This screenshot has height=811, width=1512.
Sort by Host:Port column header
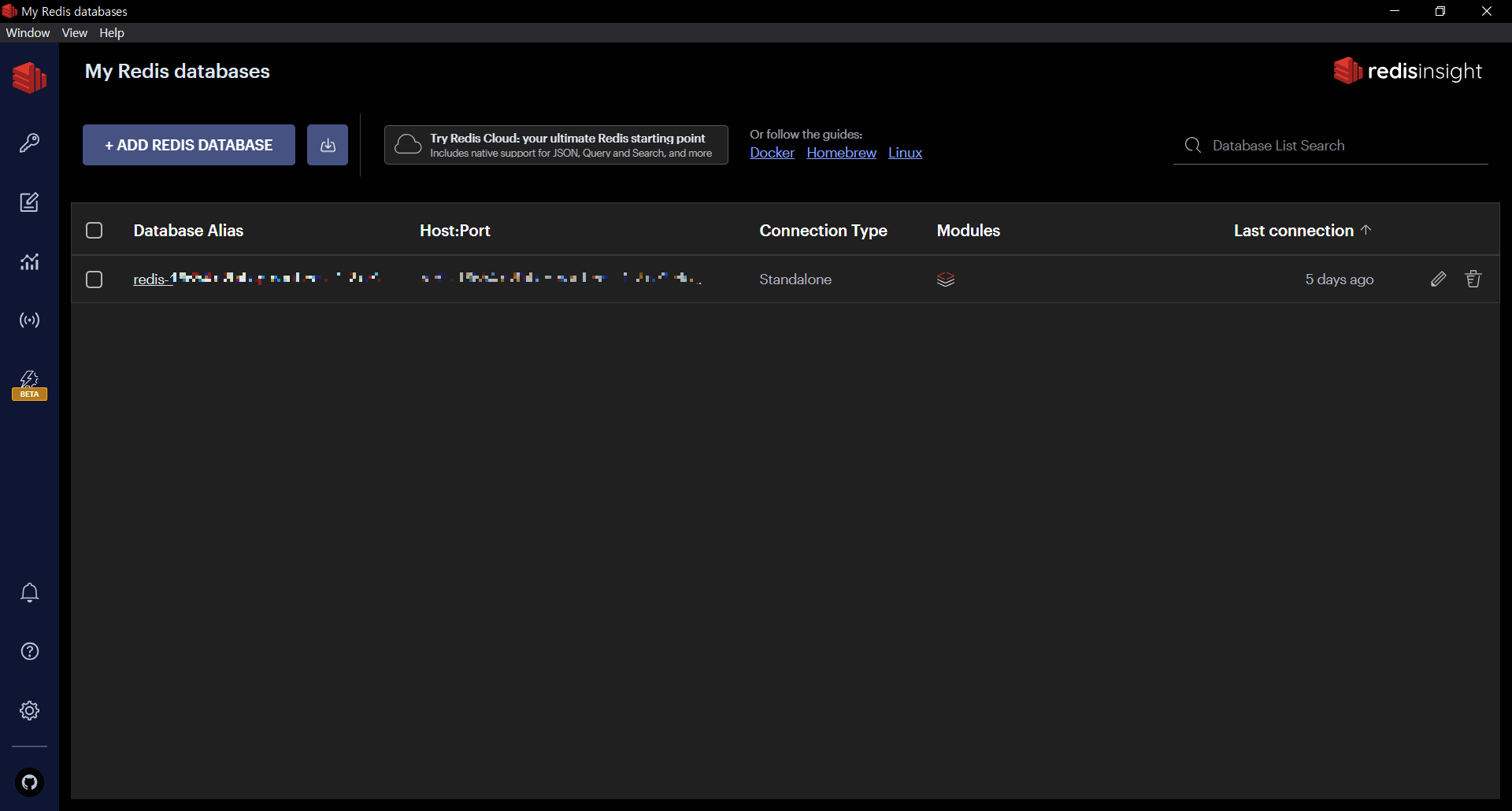coord(455,231)
